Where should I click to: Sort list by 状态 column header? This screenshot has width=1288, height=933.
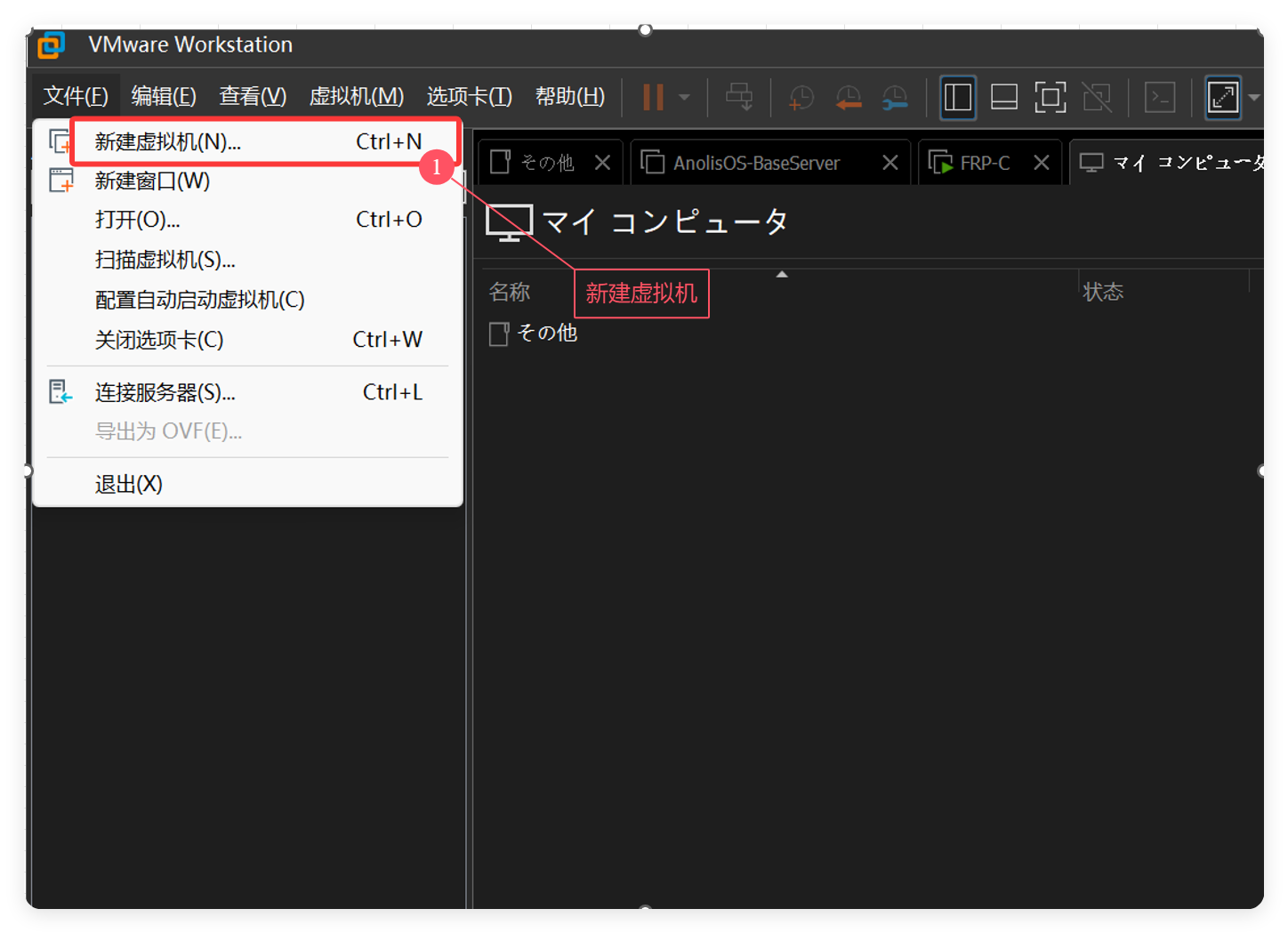1103,292
